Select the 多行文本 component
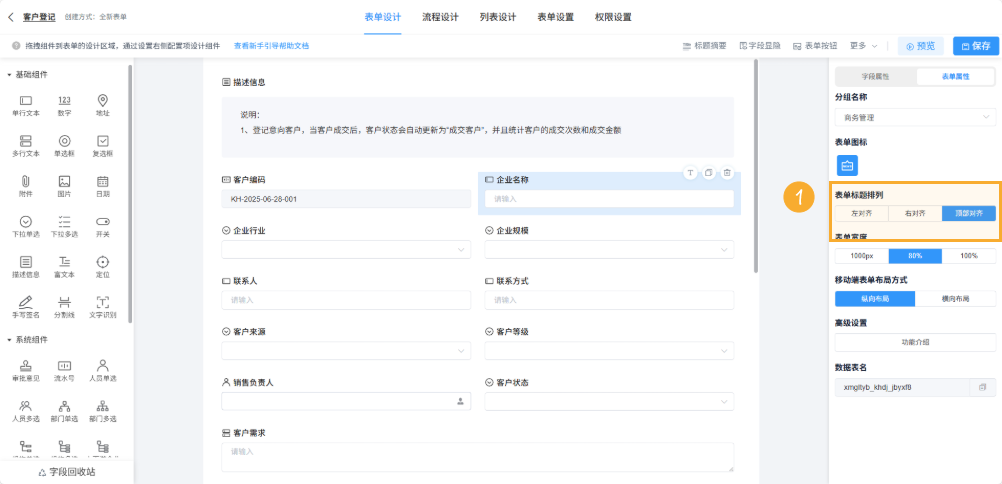The width and height of the screenshot is (1002, 484). pos(26,146)
